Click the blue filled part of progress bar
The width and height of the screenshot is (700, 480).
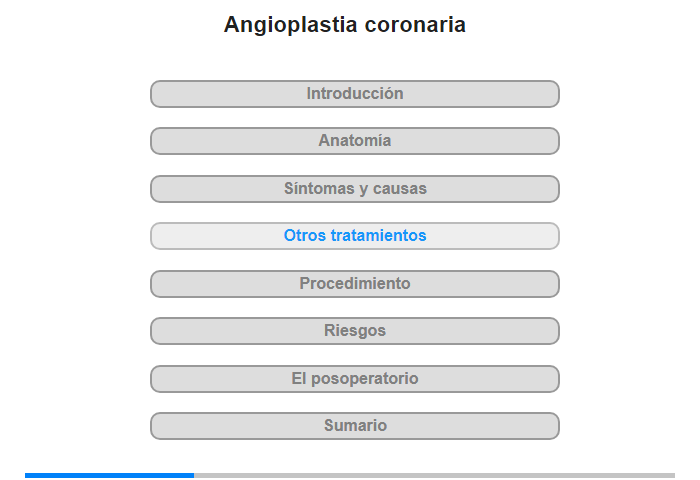110,475
